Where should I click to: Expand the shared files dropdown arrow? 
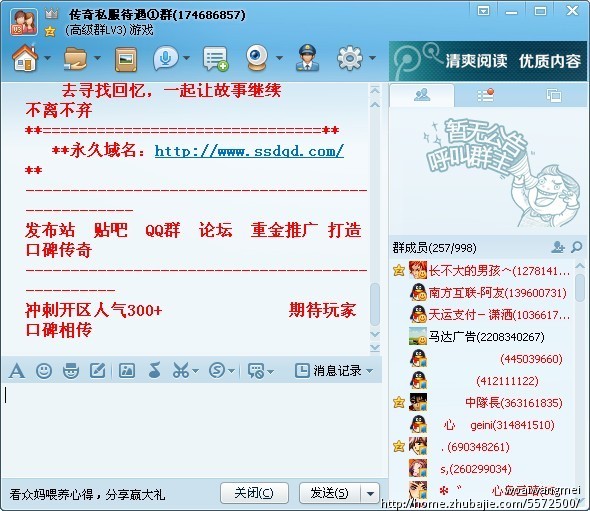tap(97, 58)
